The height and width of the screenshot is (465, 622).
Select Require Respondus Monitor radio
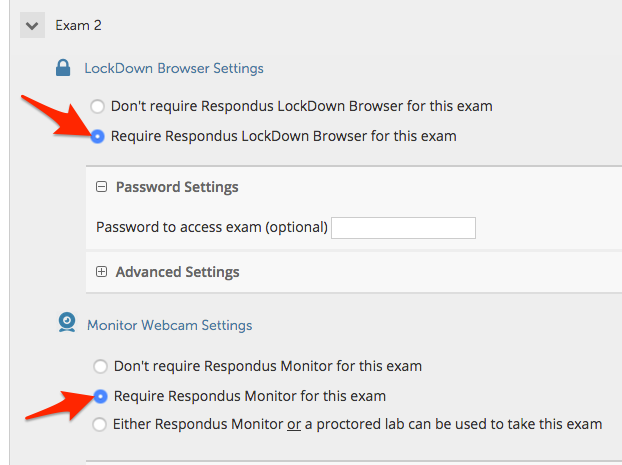pos(100,396)
